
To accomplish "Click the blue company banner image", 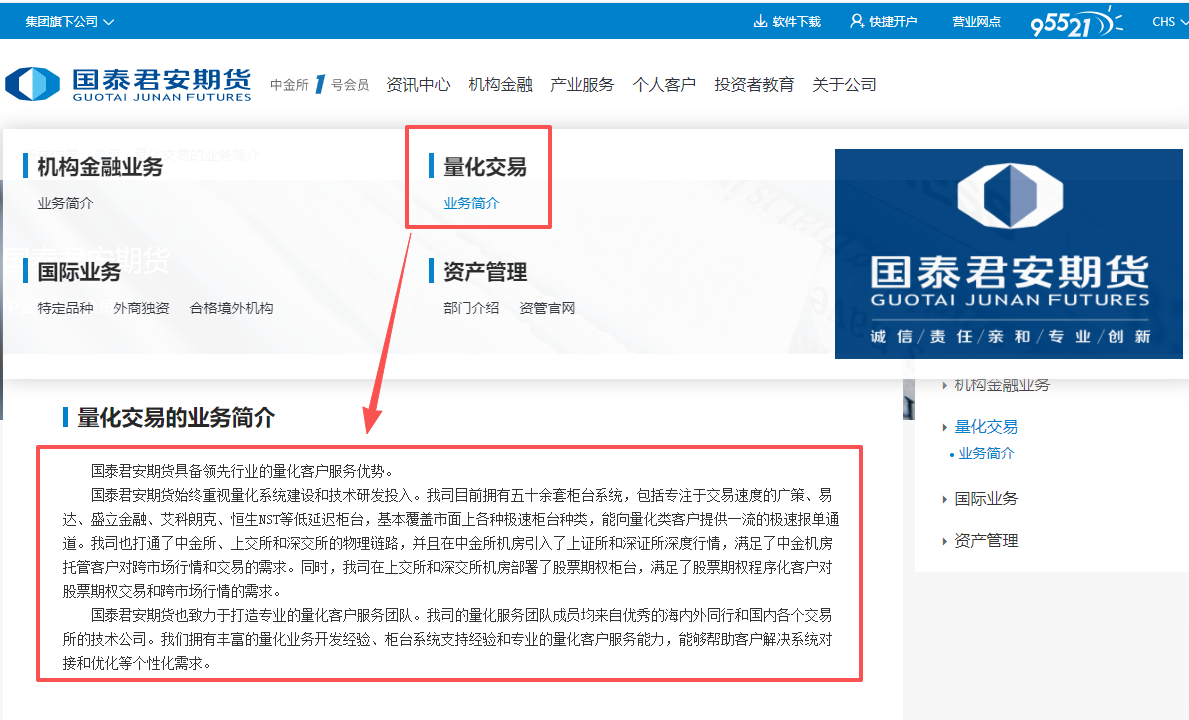I will (1009, 253).
